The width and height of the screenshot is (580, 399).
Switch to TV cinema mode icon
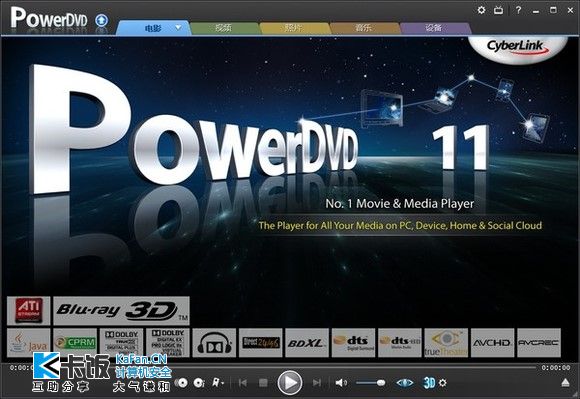(x=499, y=10)
